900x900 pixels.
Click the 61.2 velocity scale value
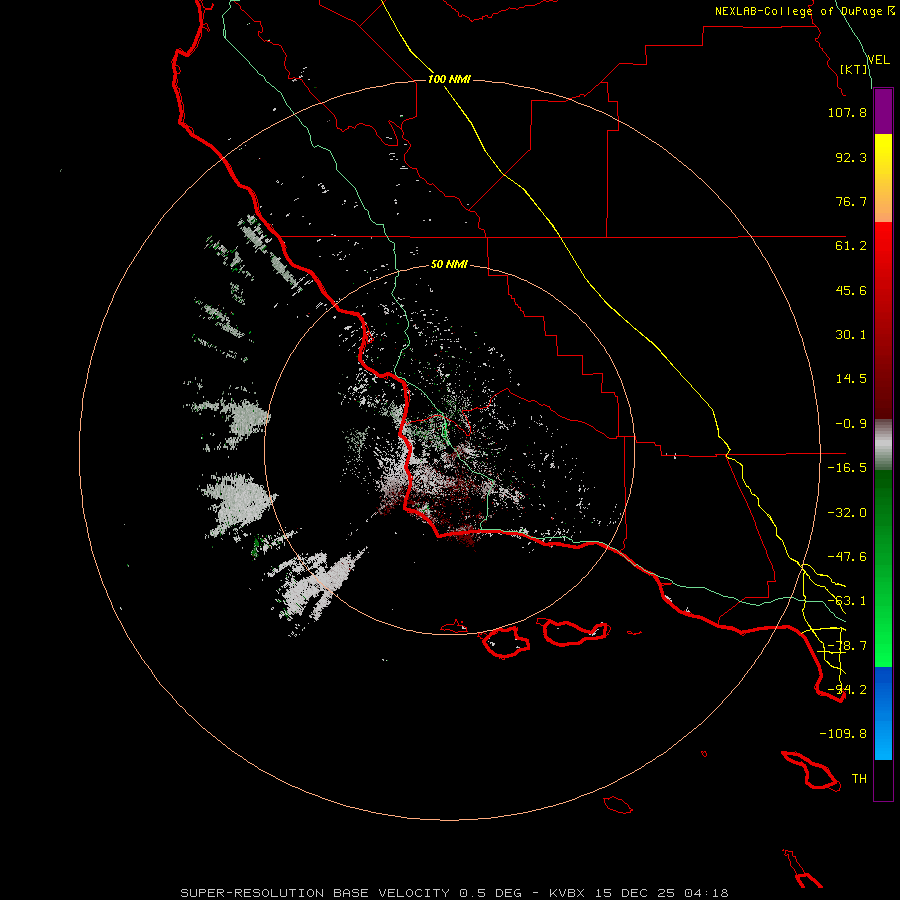[851, 246]
